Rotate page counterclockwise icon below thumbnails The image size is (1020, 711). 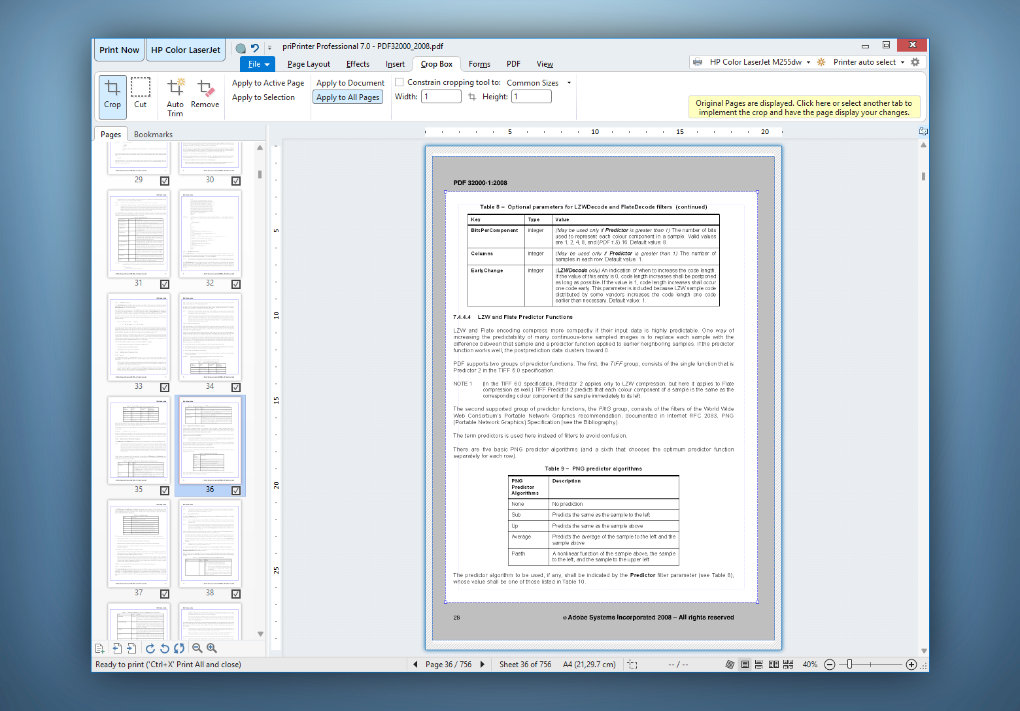165,648
